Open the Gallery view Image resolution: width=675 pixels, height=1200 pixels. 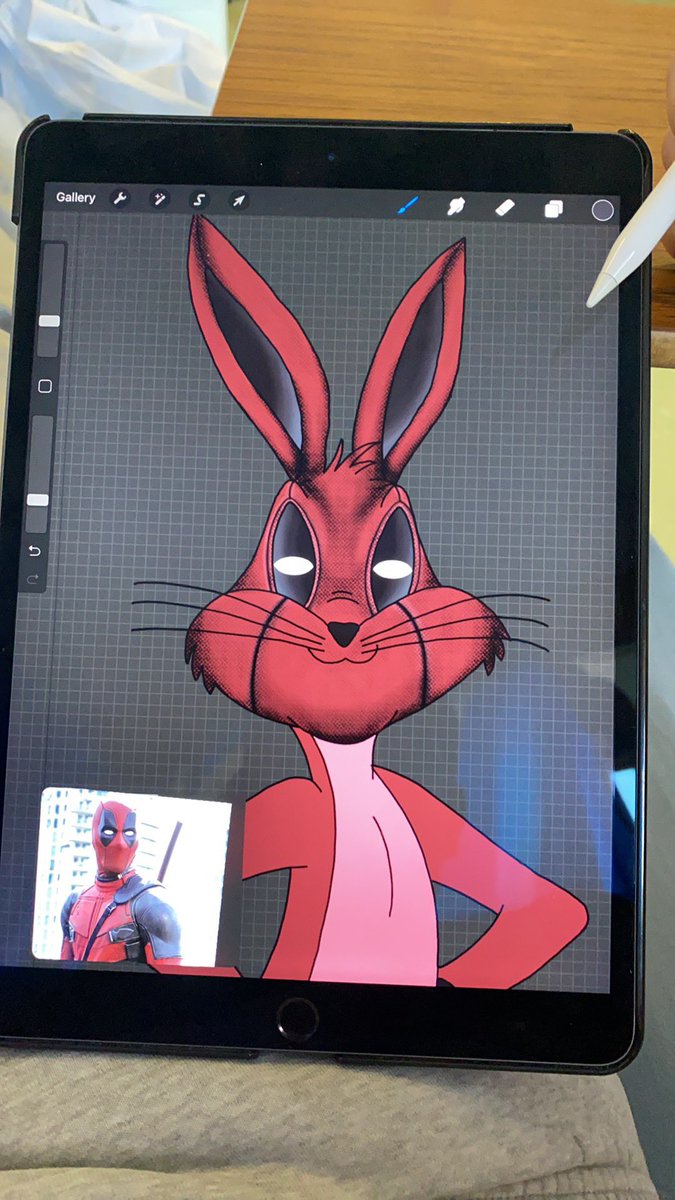76,198
